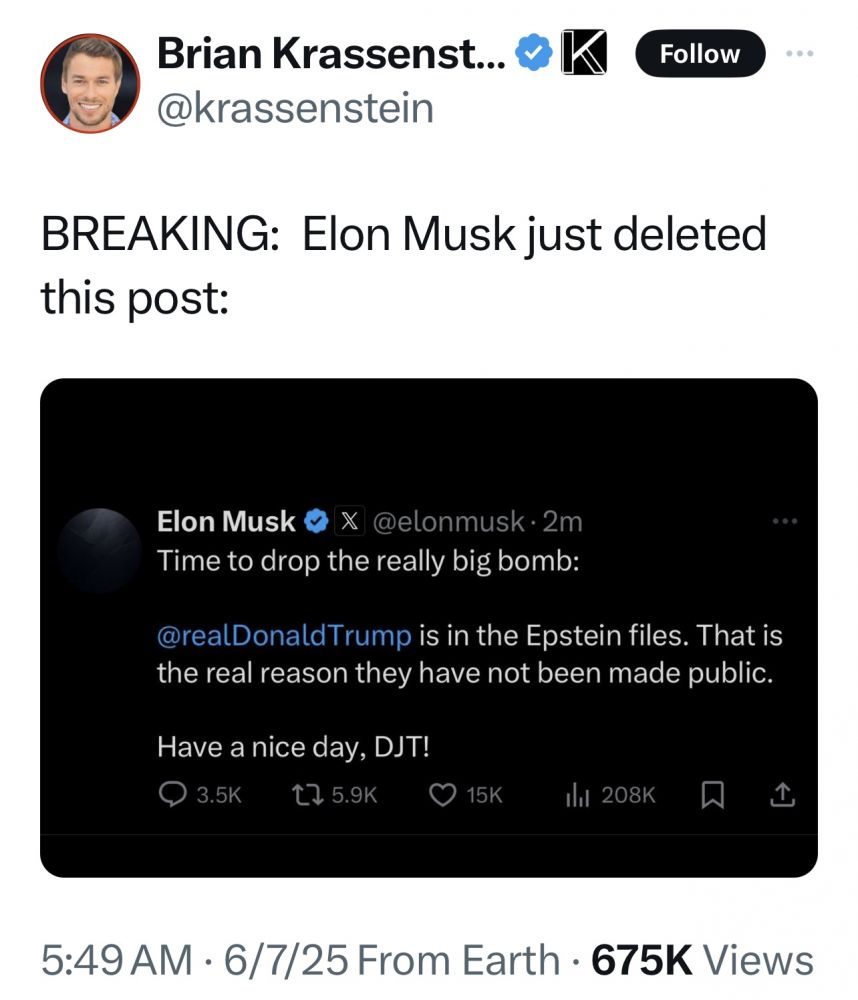Click the dark avatar on the embedded post
The image size is (858, 1000).
point(99,548)
